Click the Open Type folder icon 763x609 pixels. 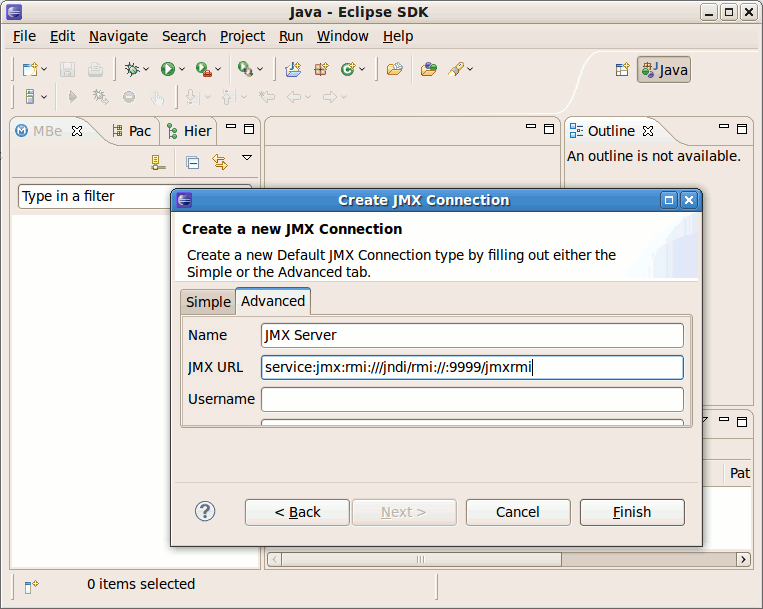pos(394,69)
